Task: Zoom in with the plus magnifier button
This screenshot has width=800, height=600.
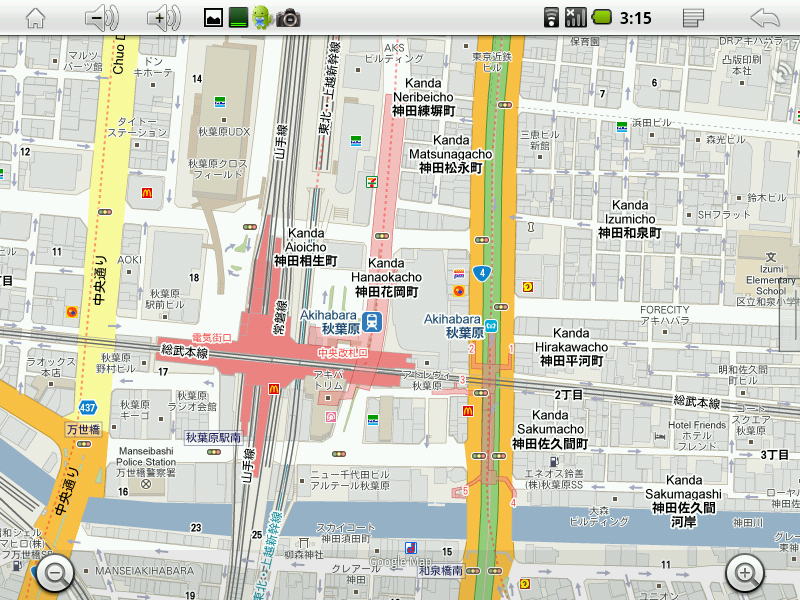Action: [x=745, y=573]
